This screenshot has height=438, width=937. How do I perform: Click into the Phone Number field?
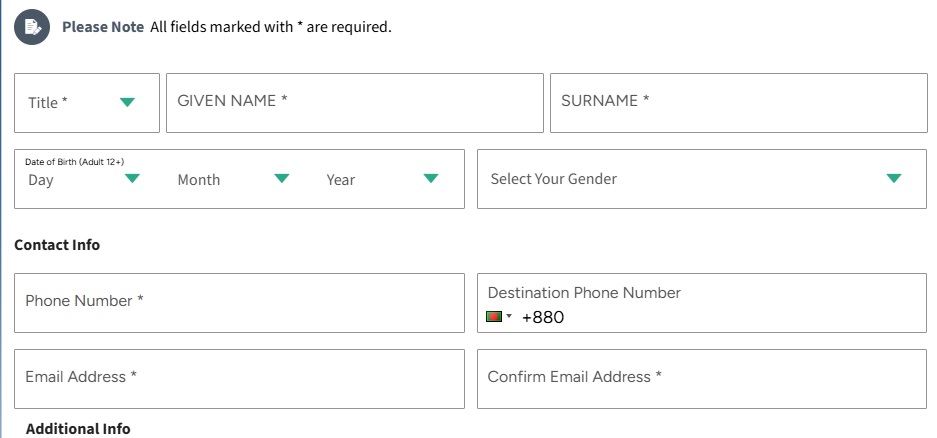point(239,303)
